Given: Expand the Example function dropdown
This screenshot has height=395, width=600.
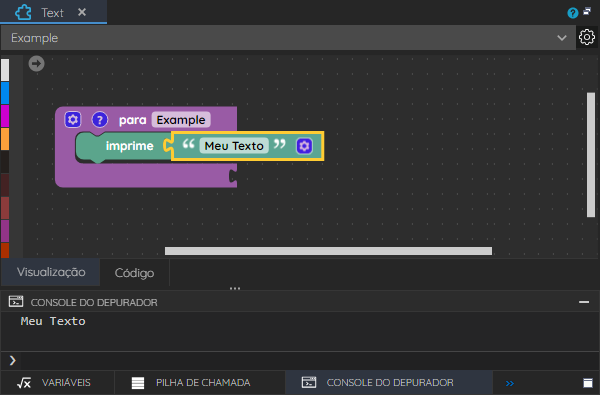Looking at the screenshot, I should click(562, 38).
